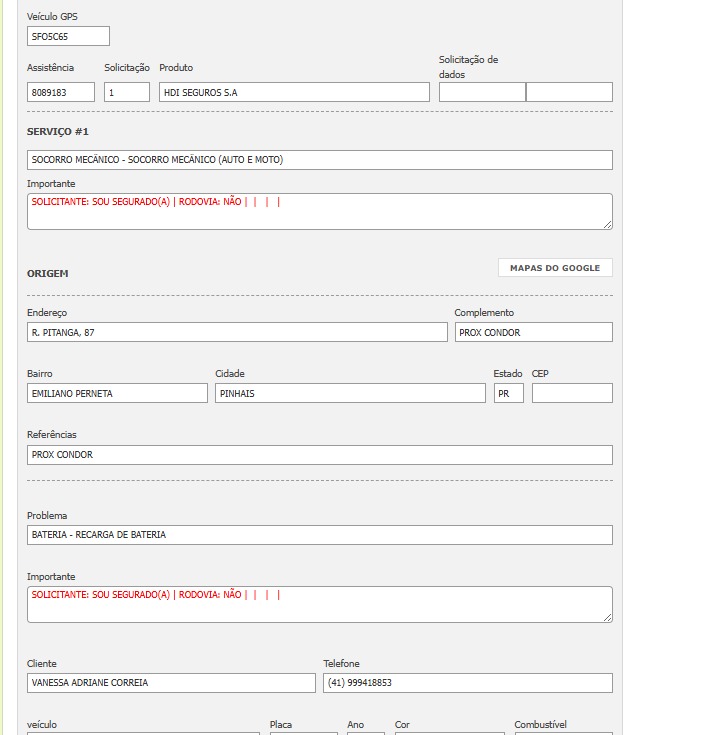
Task: Click the Importante textarea below Problema
Action: coord(320,604)
